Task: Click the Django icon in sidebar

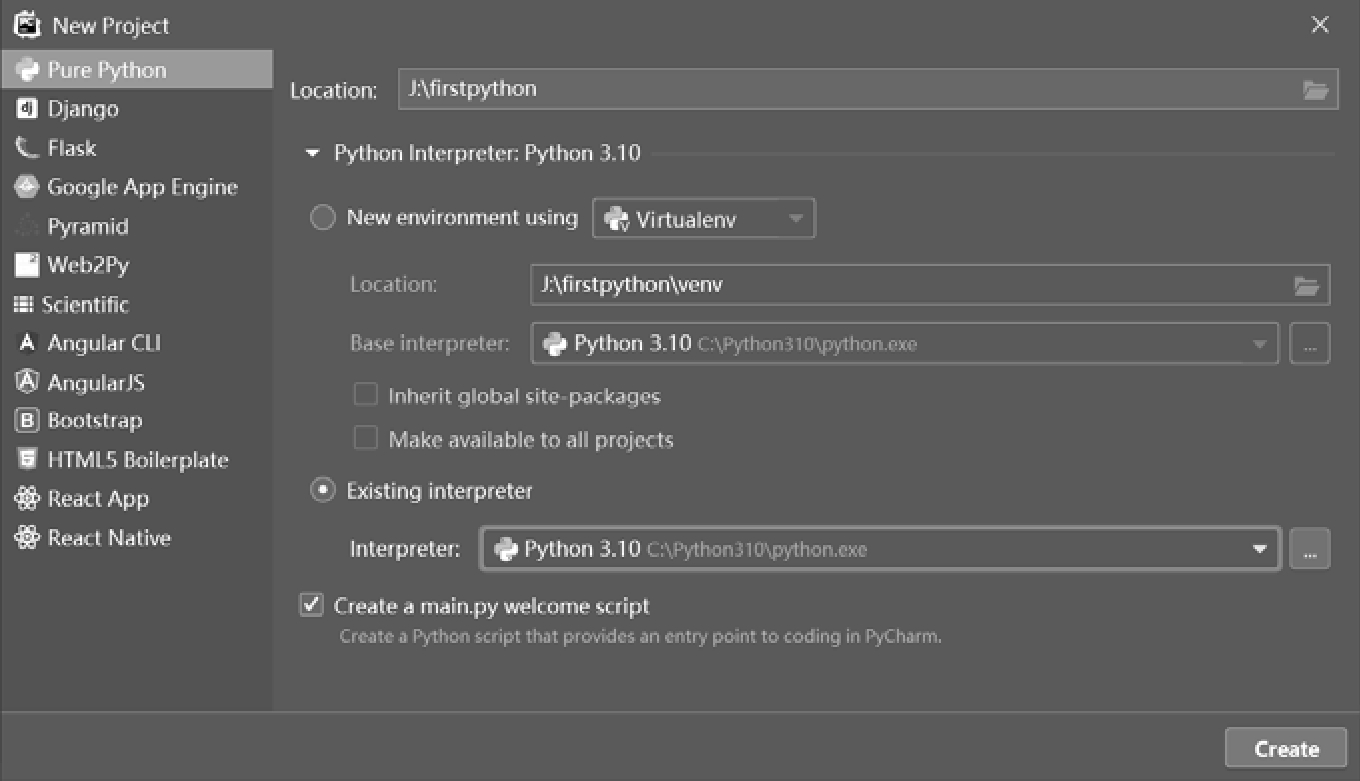Action: (27, 109)
